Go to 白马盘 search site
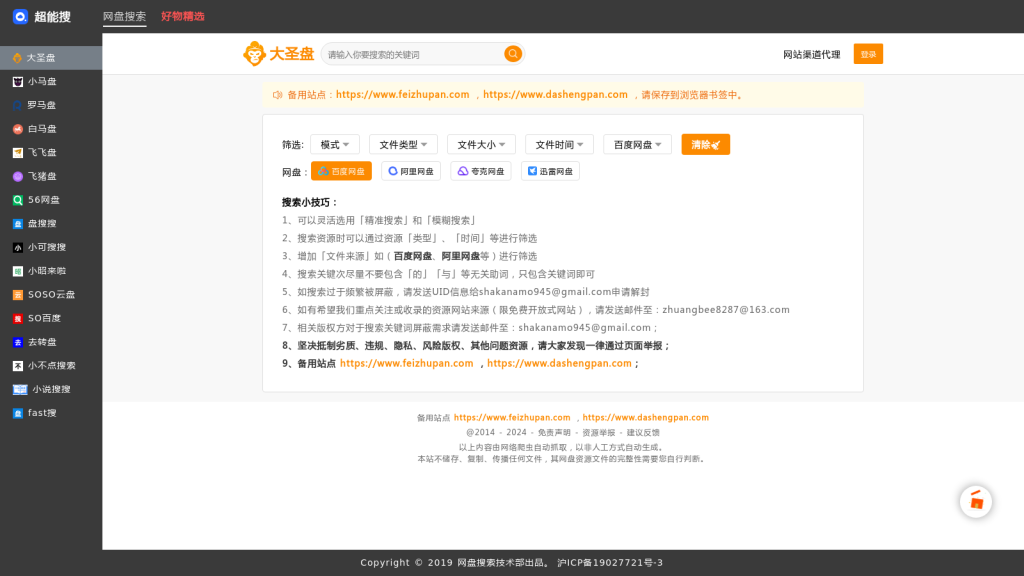Image resolution: width=1024 pixels, height=576 pixels. click(51, 129)
